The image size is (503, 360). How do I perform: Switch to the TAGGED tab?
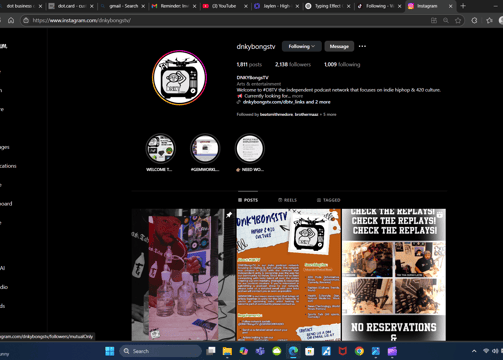click(x=329, y=200)
